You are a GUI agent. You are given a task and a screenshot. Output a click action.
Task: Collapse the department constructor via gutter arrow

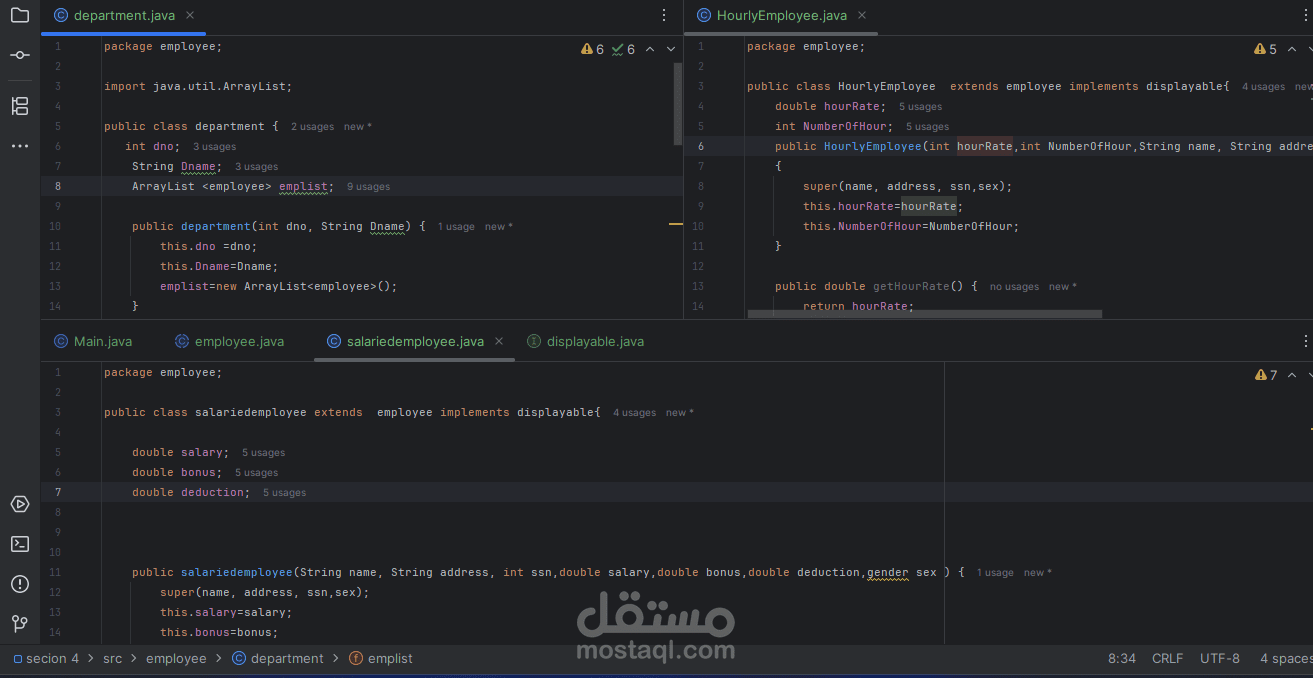pyautogui.click(x=88, y=226)
